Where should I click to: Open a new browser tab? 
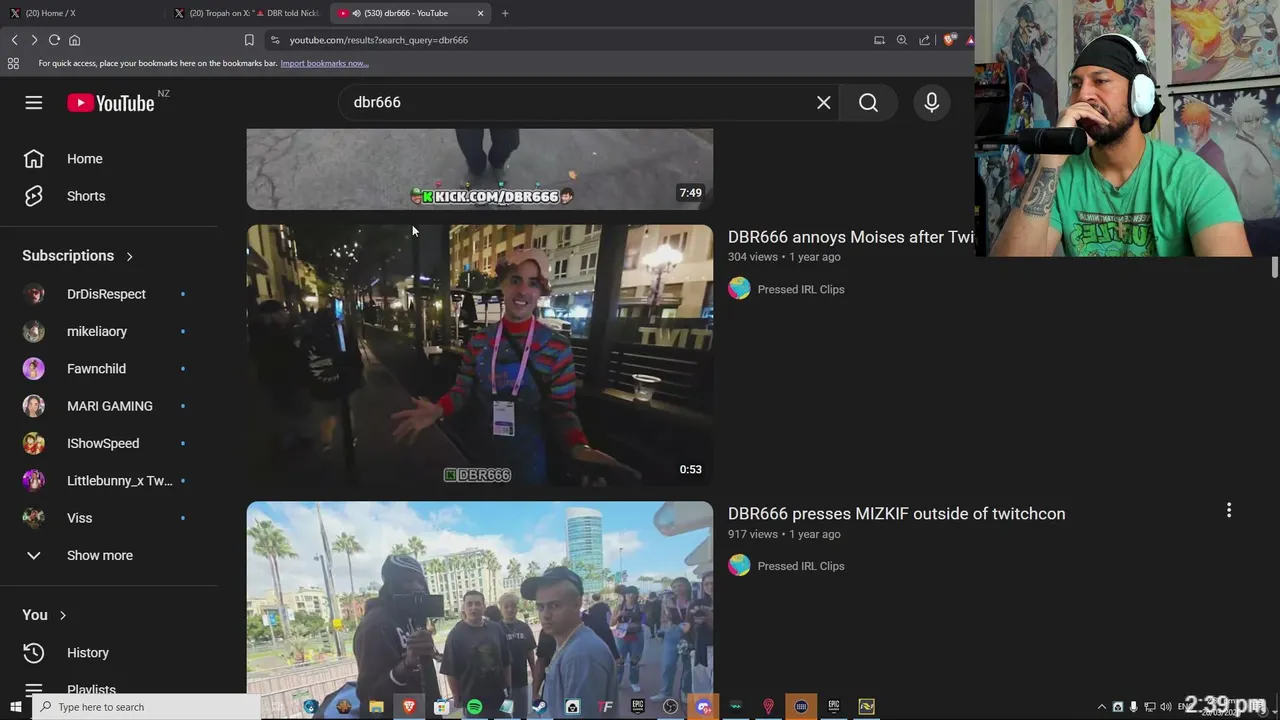(x=505, y=13)
